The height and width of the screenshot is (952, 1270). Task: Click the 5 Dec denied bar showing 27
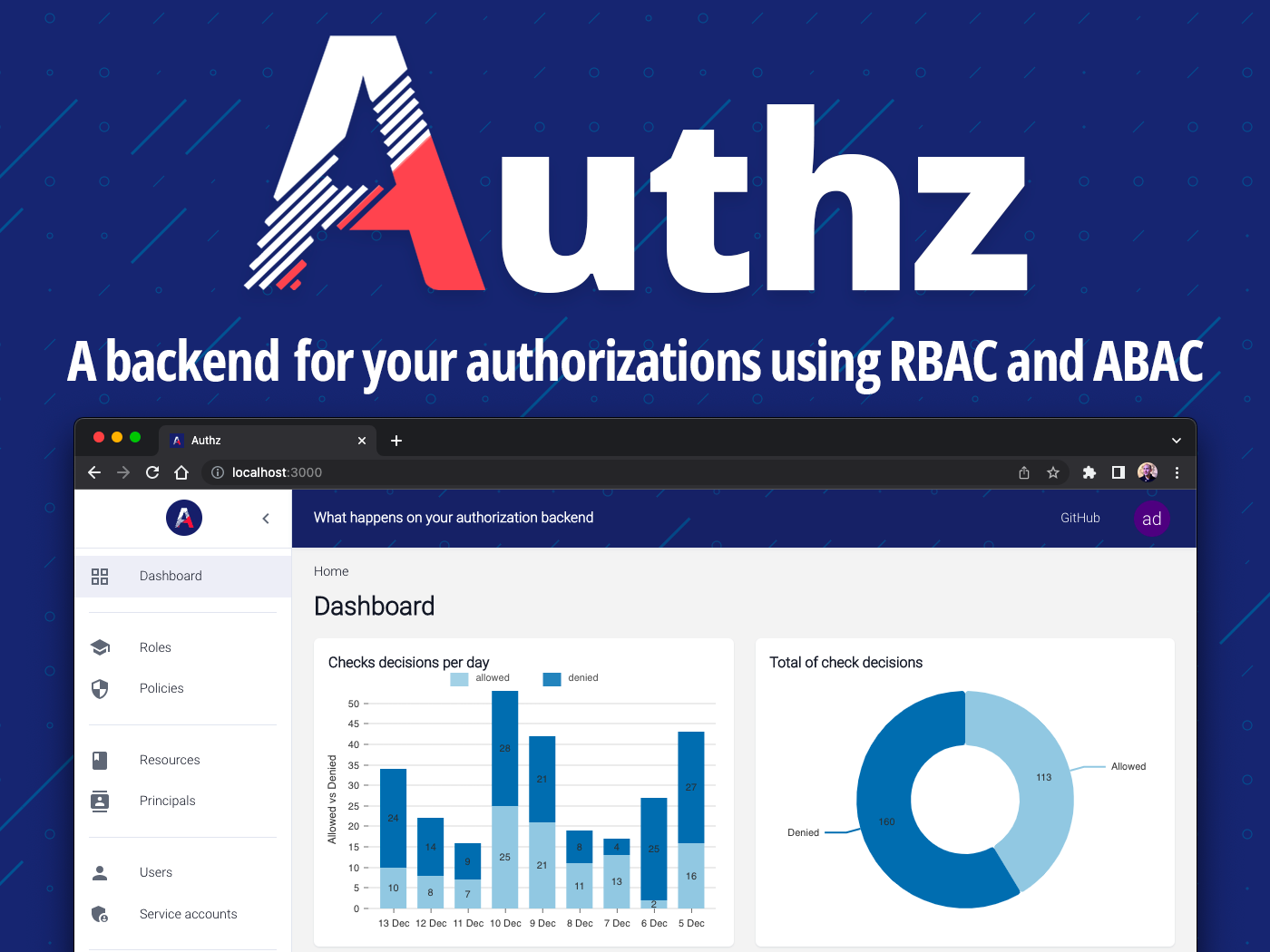coord(691,787)
